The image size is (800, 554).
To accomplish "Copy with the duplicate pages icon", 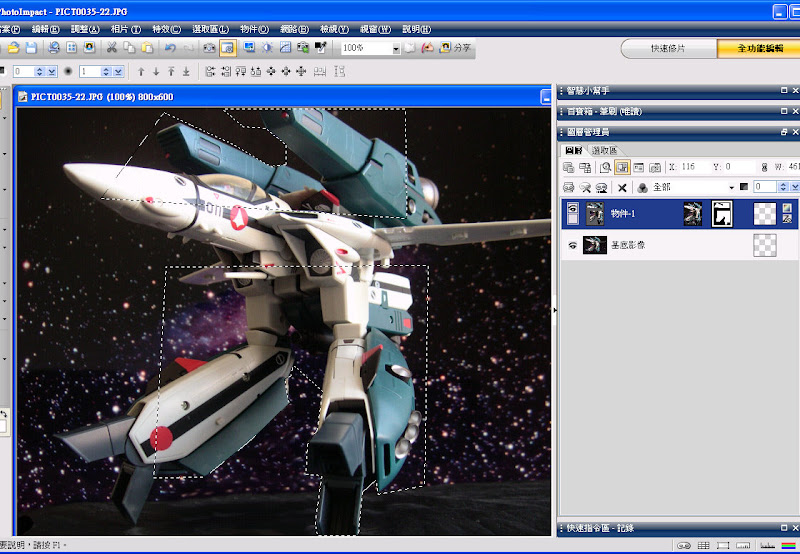I will pyautogui.click(x=129, y=48).
